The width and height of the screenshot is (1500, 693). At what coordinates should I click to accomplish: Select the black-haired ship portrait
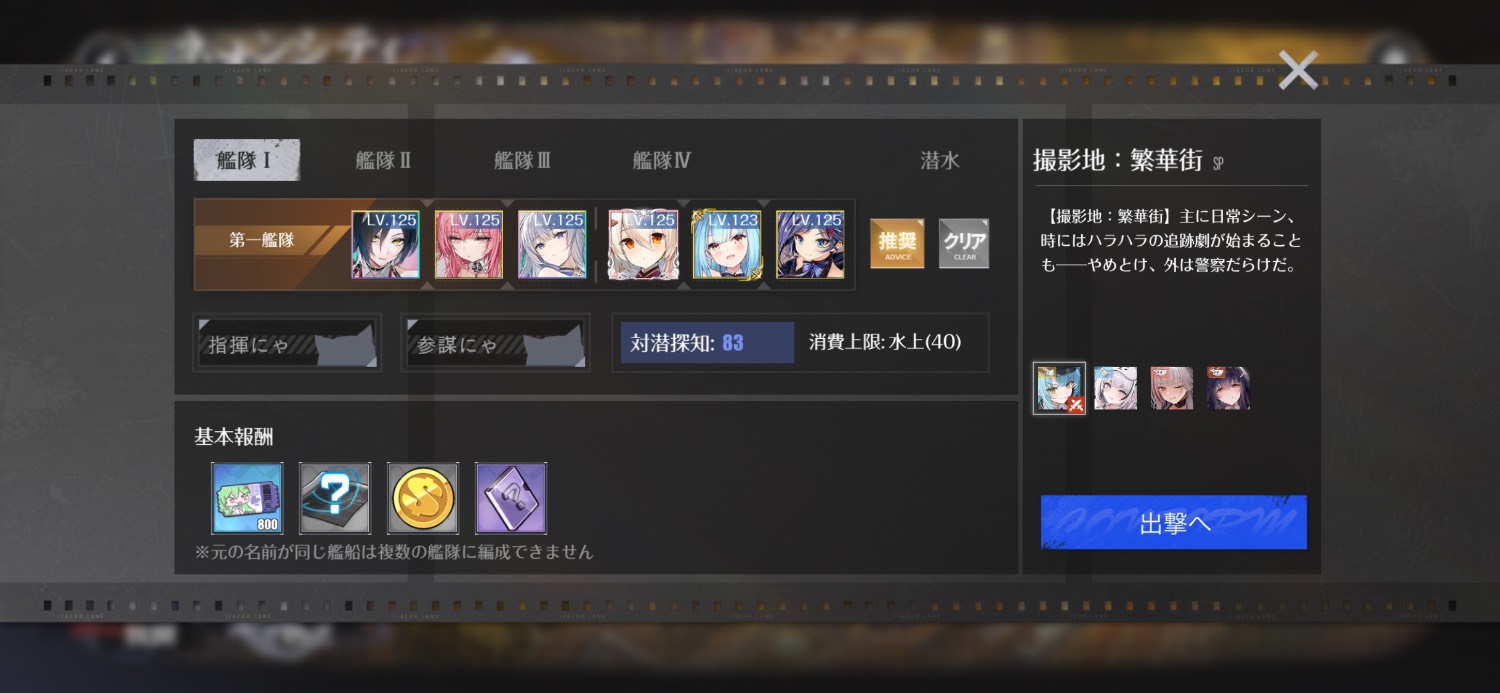(x=385, y=244)
